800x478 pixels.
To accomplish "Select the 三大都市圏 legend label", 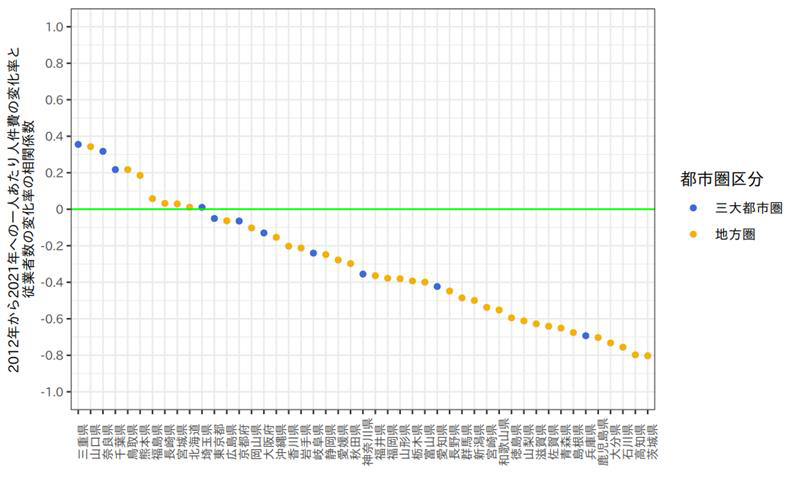I will click(x=746, y=208).
